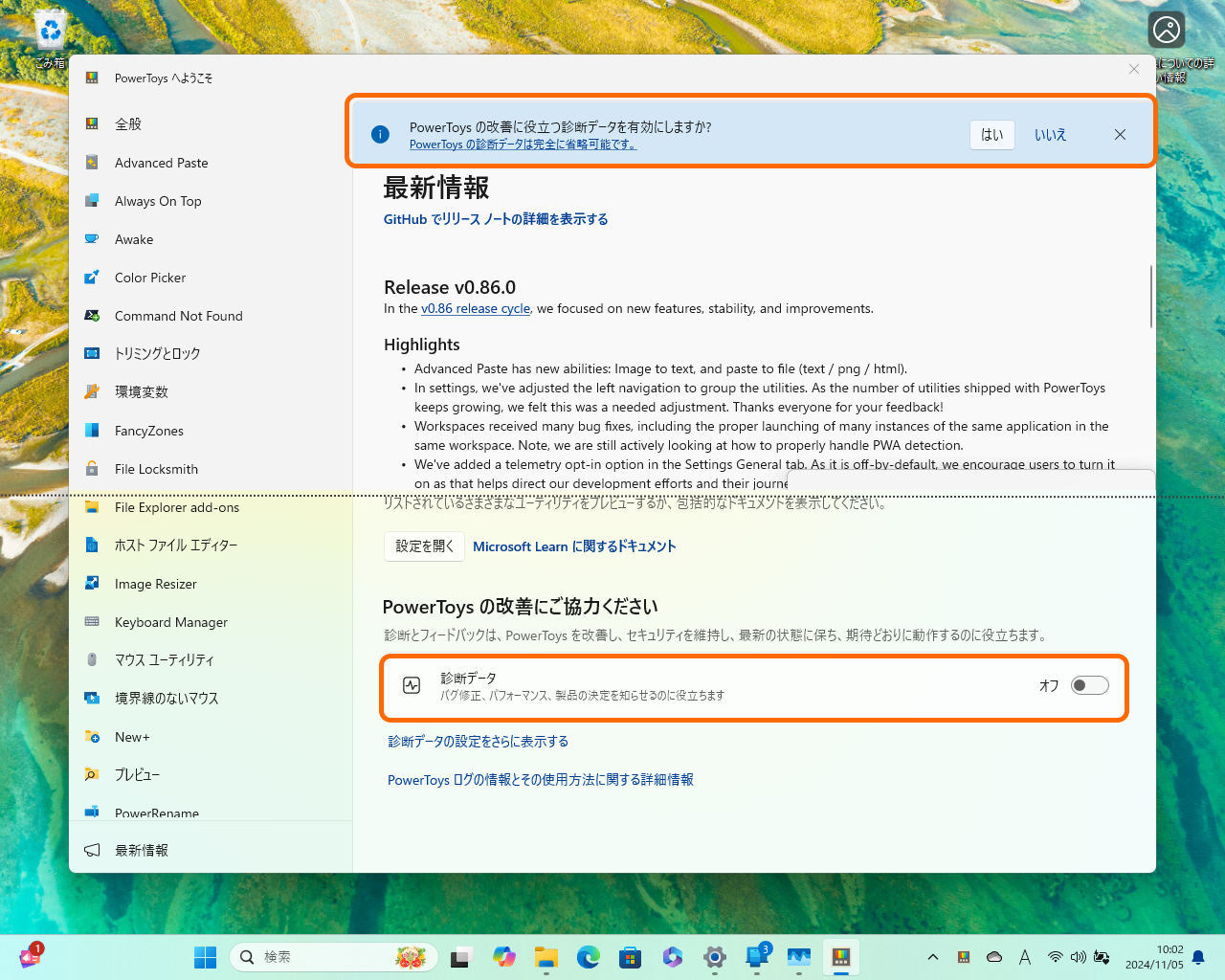Dismiss the diagnostic data info bar
Image resolution: width=1225 pixels, height=980 pixels.
point(1120,135)
